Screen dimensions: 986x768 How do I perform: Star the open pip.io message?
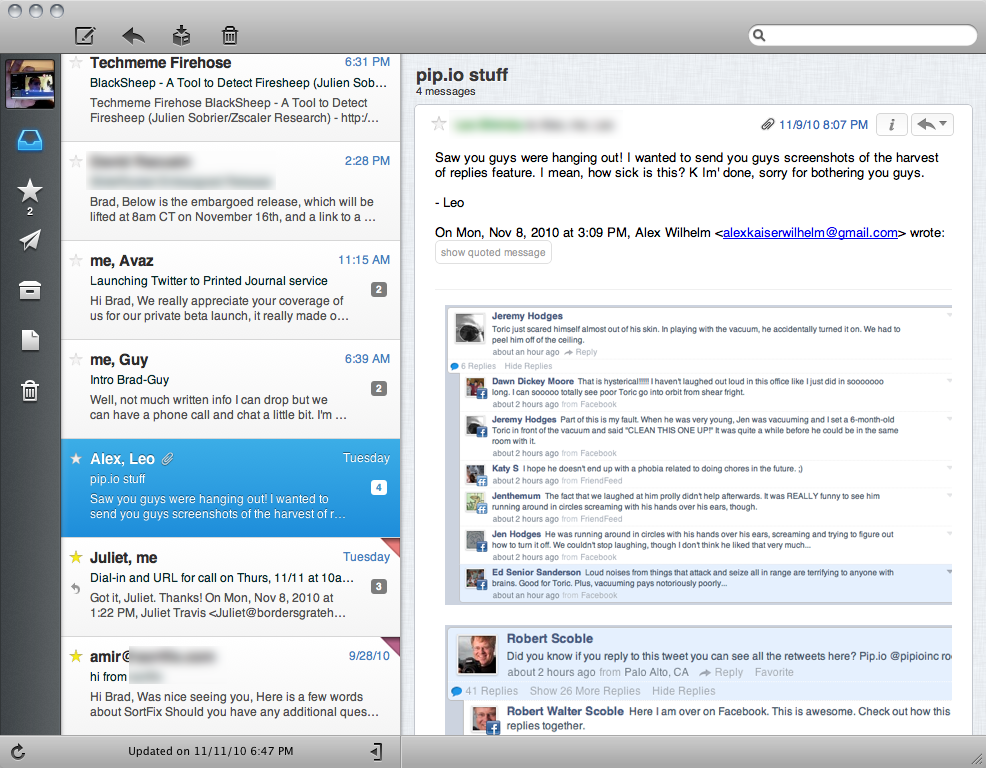click(439, 124)
